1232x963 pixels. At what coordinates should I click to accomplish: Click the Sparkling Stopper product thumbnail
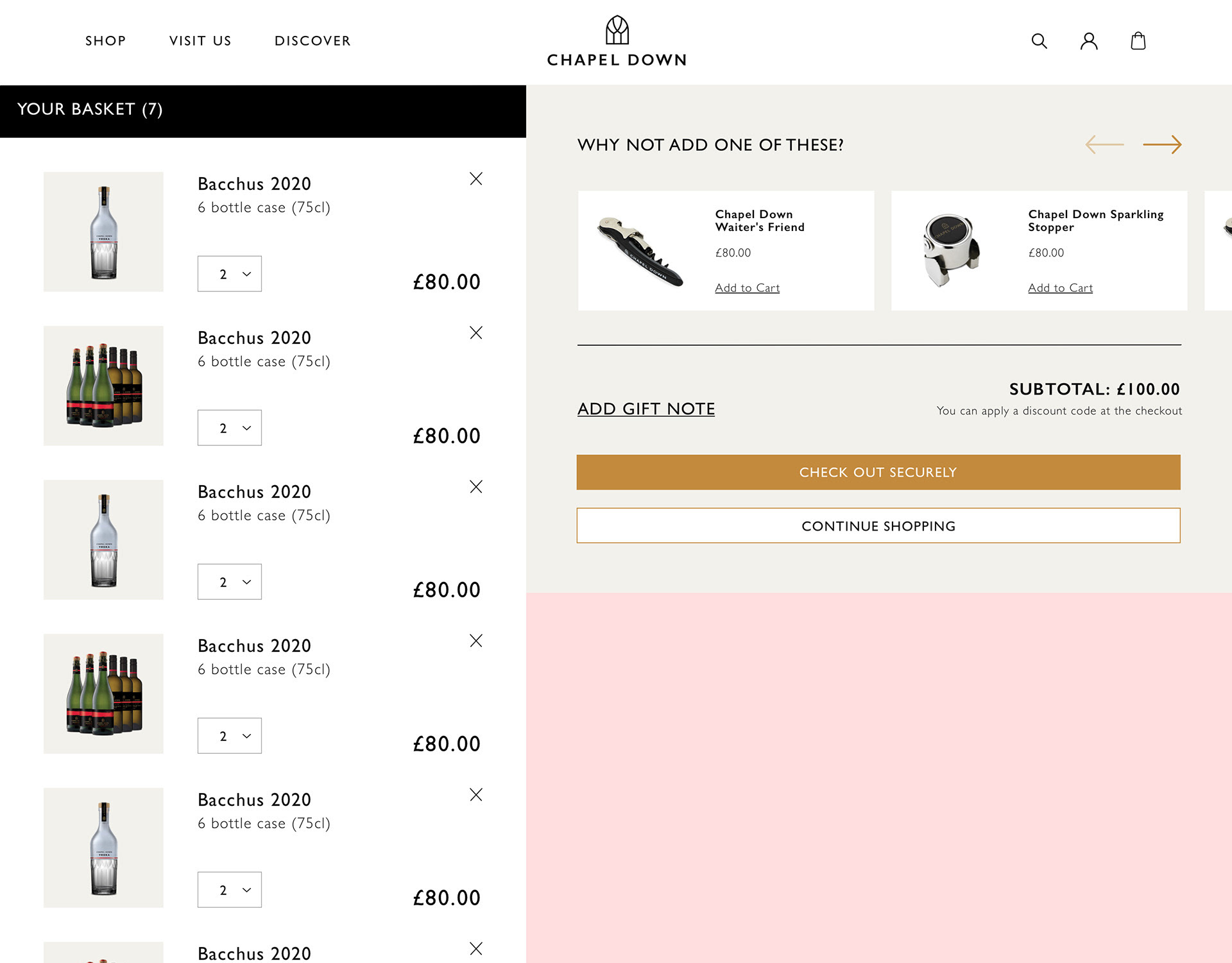[951, 250]
